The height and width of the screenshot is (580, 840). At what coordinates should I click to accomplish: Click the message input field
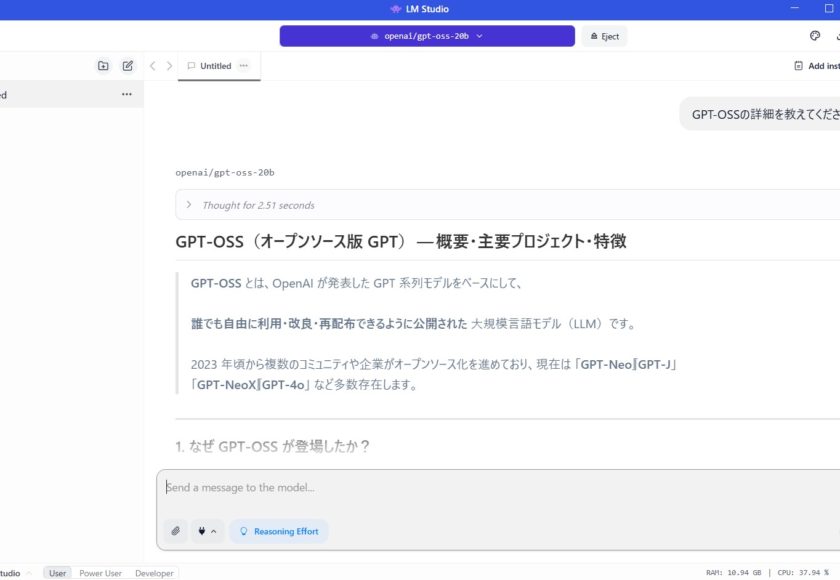click(x=498, y=487)
